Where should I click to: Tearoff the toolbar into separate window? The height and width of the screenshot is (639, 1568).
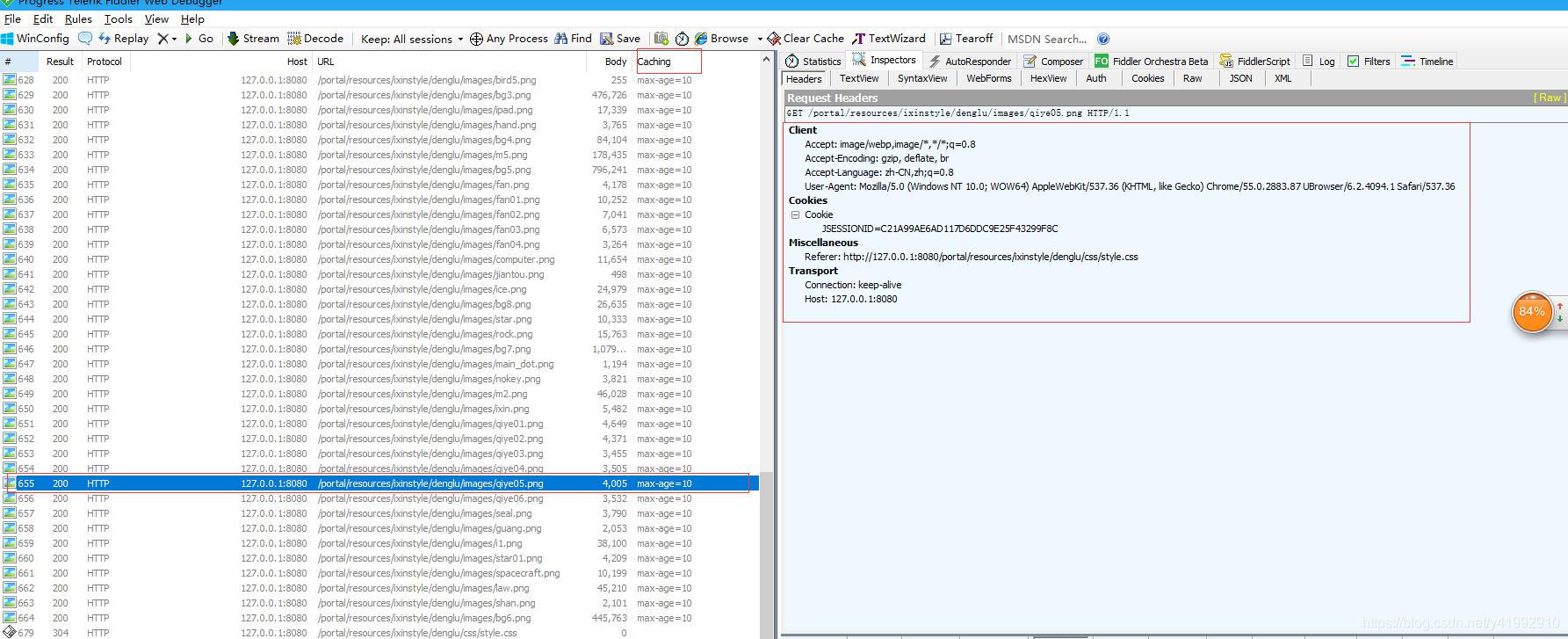tap(966, 39)
